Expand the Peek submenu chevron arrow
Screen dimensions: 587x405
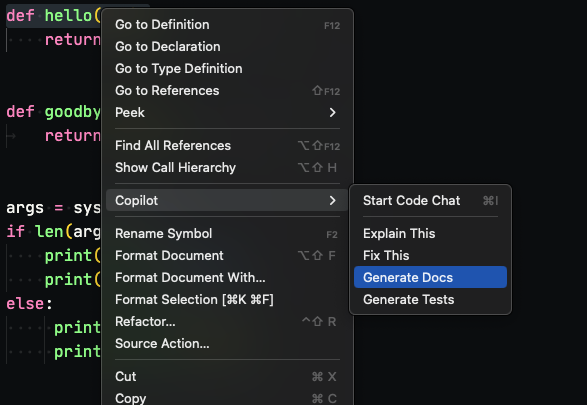(x=332, y=113)
